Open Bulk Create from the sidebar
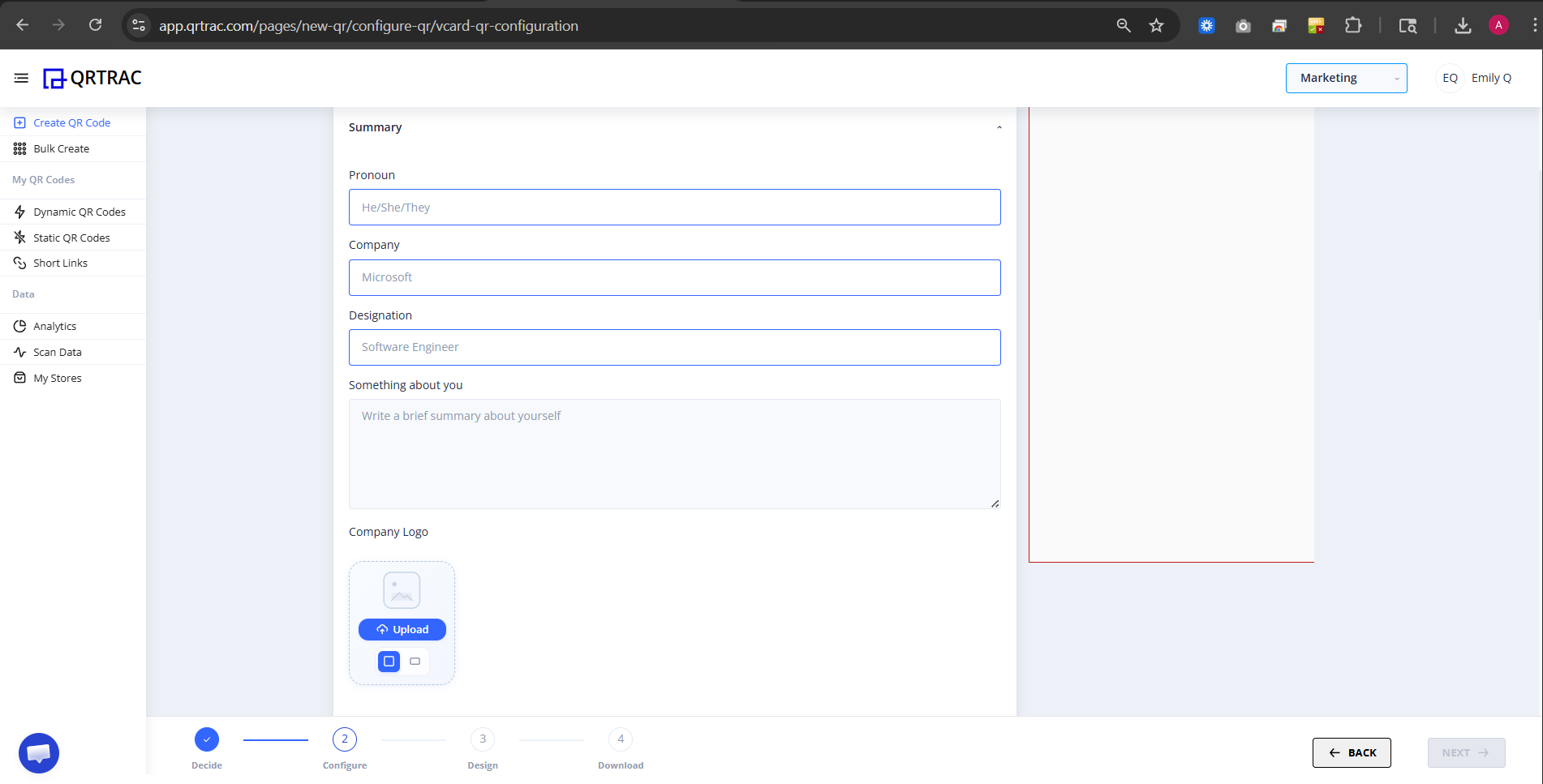 (61, 148)
